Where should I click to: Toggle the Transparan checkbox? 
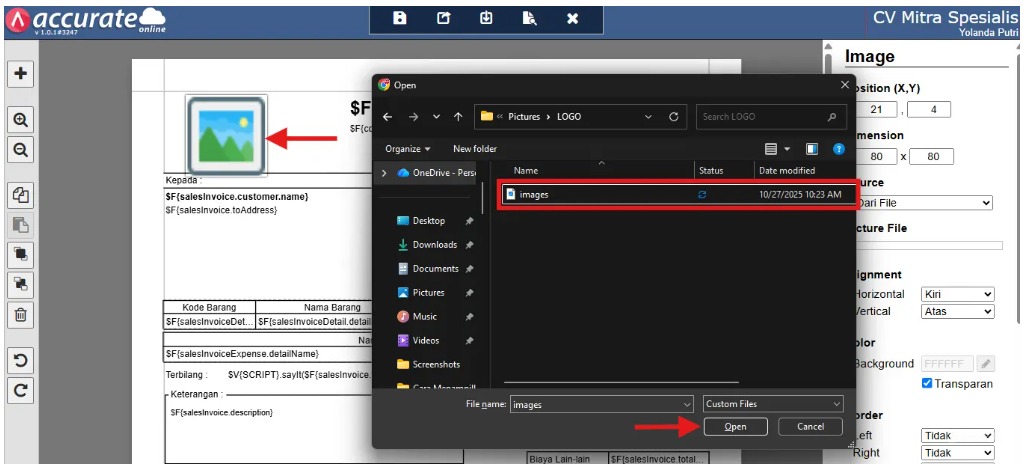tap(927, 383)
